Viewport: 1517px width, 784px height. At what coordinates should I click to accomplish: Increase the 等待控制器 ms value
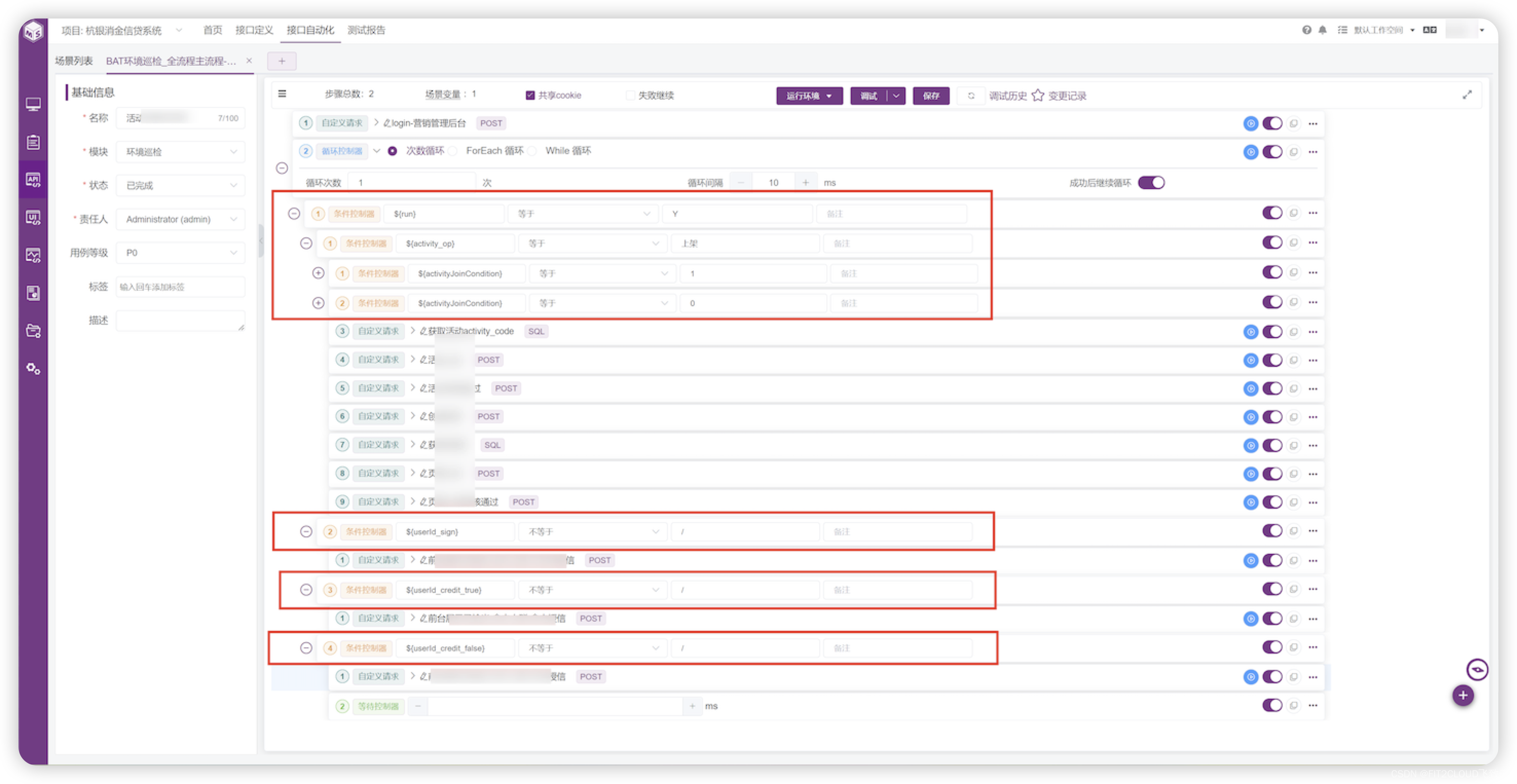pyautogui.click(x=692, y=706)
